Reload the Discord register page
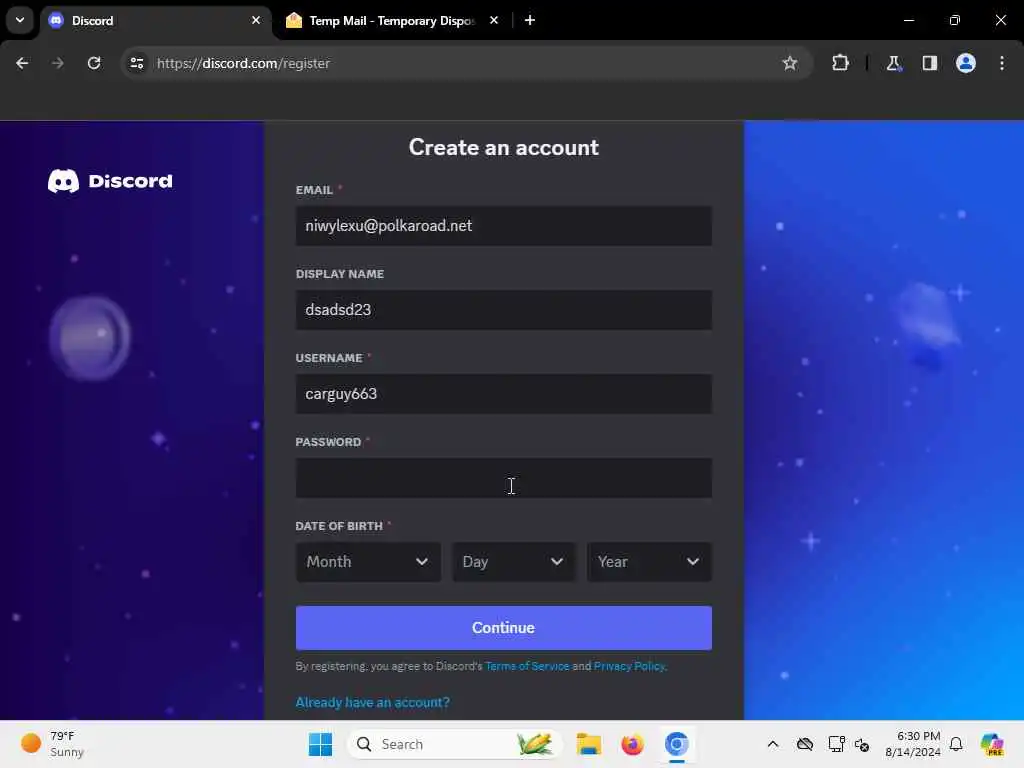 tap(94, 63)
